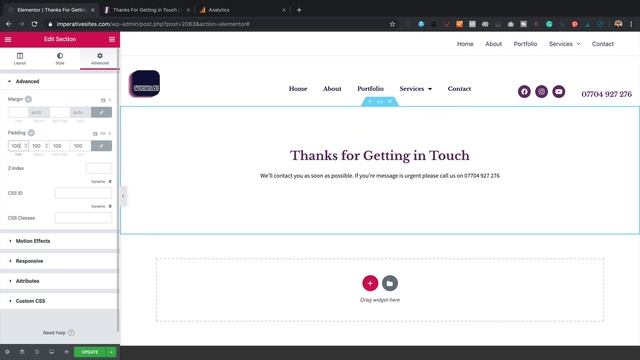The image size is (640, 360).
Task: Click Portfolio in the top bar menu
Action: 525,44
